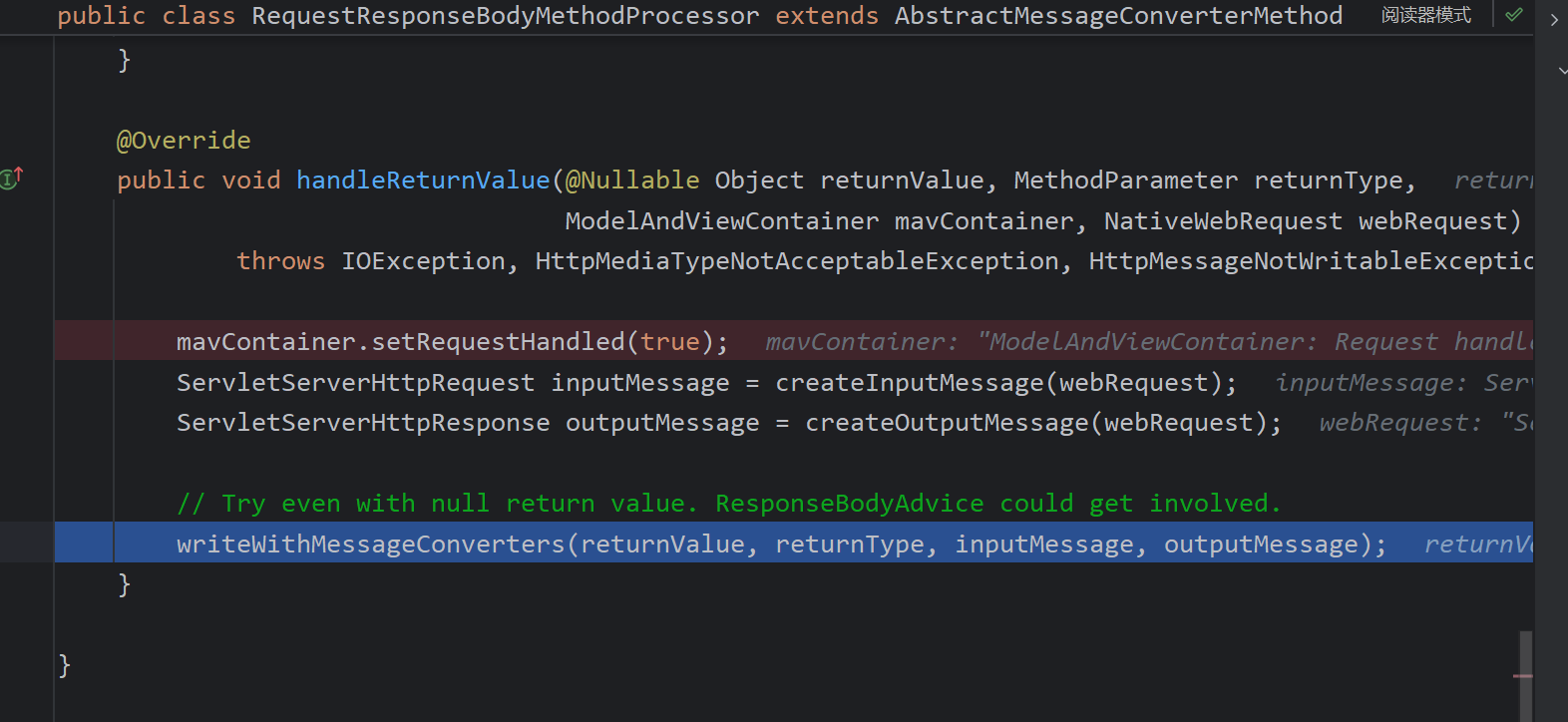This screenshot has width=1568, height=722.
Task: Click the extends keyword in class header
Action: coord(827,16)
